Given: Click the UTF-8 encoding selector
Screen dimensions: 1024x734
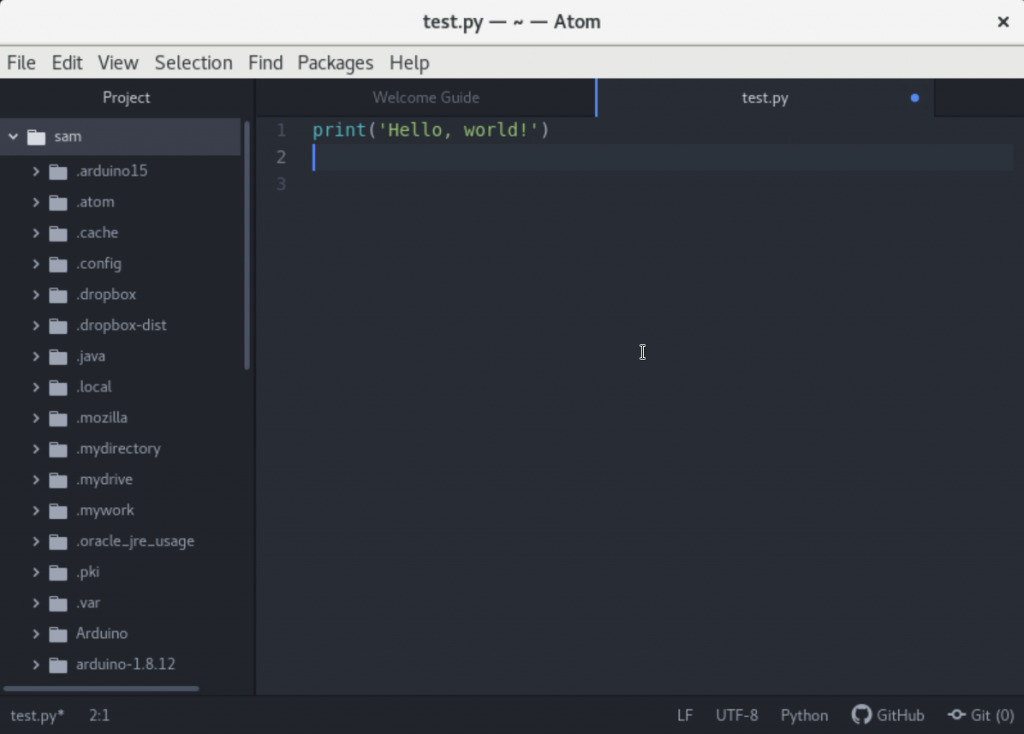Looking at the screenshot, I should pyautogui.click(x=736, y=715).
